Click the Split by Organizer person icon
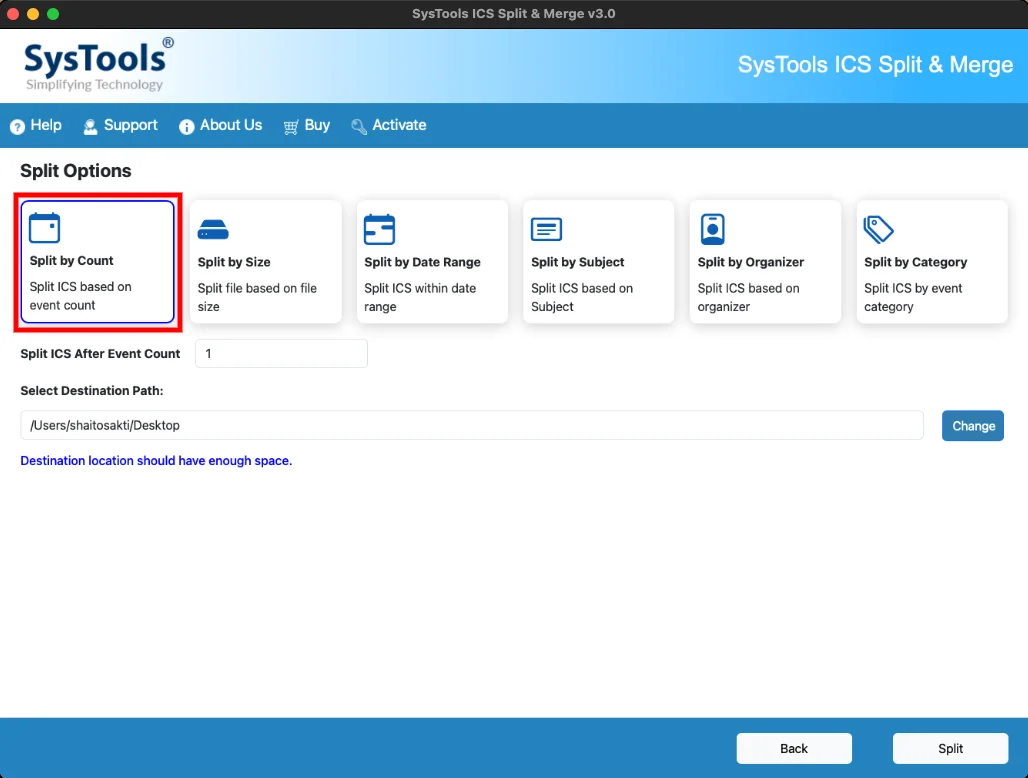This screenshot has width=1028, height=778. (x=713, y=229)
